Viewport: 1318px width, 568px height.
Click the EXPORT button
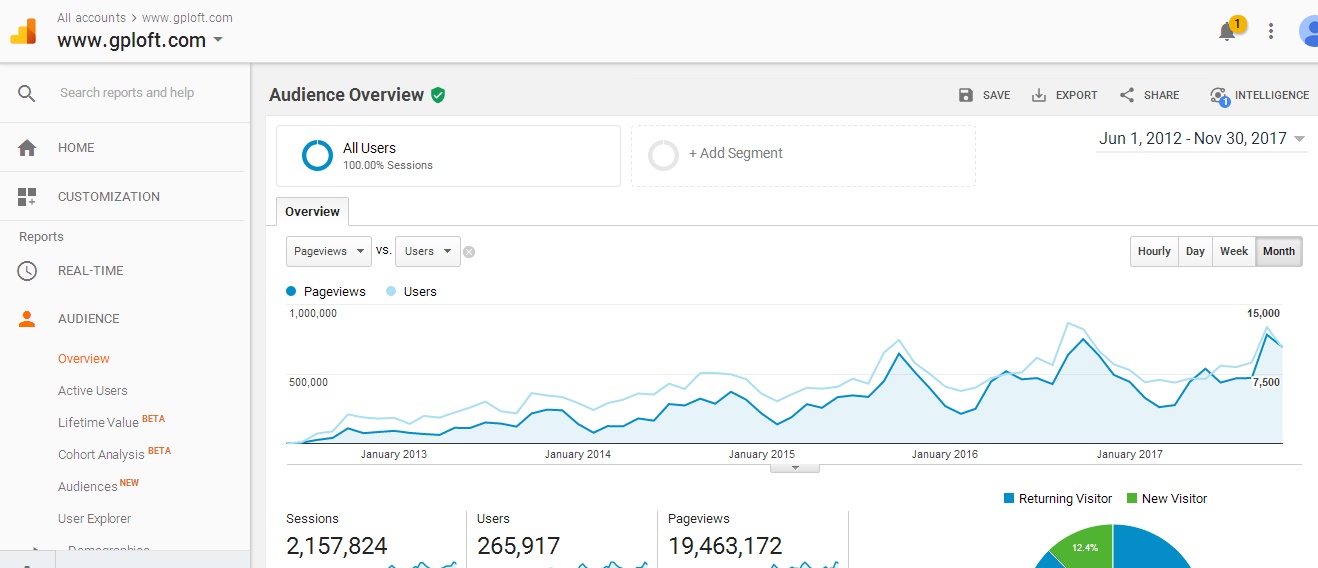[1064, 95]
